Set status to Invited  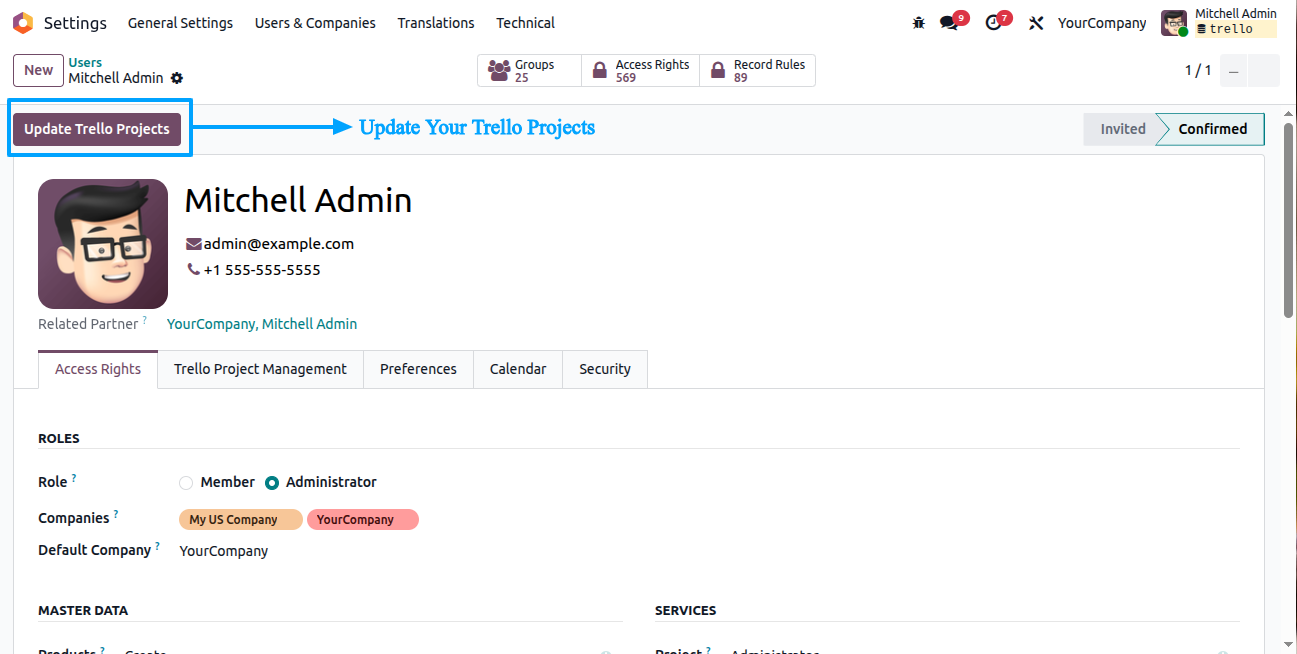(x=1122, y=129)
